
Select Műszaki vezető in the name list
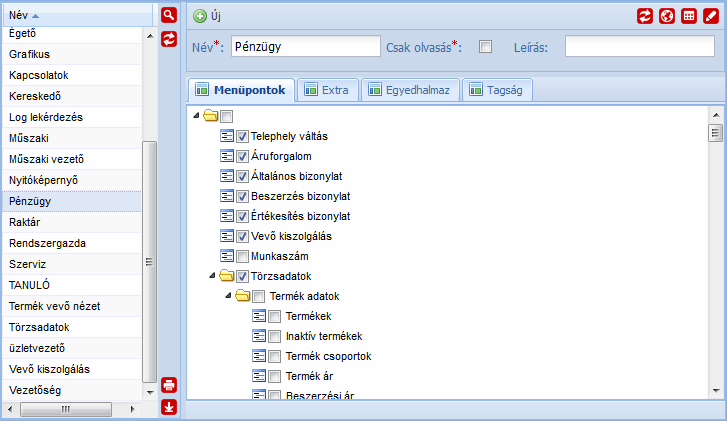coord(72,159)
